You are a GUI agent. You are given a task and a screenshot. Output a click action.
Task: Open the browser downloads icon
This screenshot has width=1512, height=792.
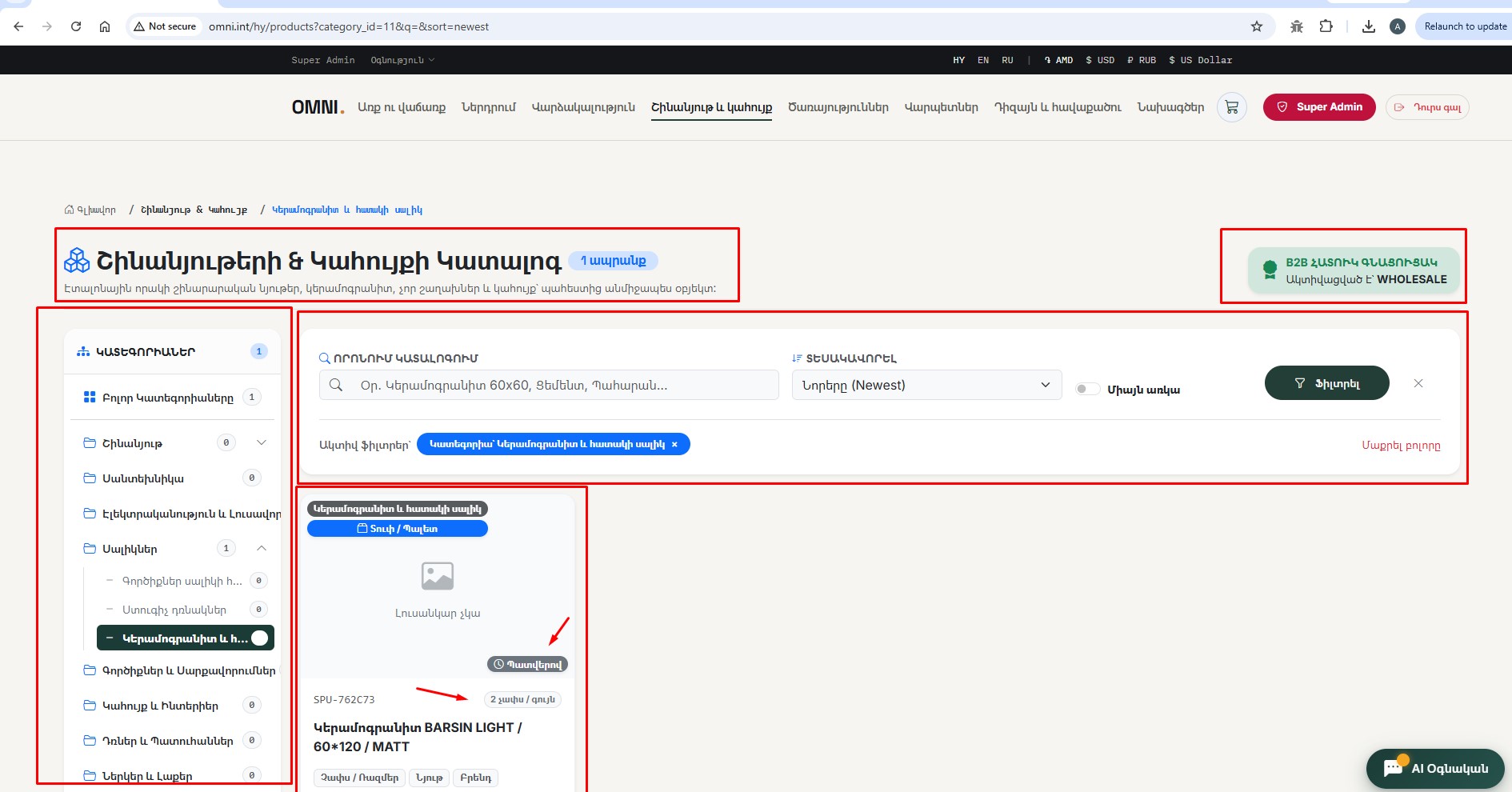[x=1369, y=26]
